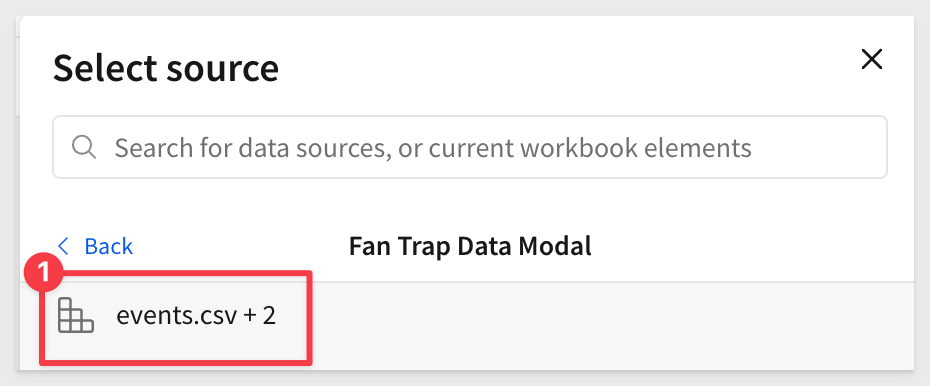Activate the search box via its lens icon
Viewport: 930px width, 386px height.
(84, 146)
